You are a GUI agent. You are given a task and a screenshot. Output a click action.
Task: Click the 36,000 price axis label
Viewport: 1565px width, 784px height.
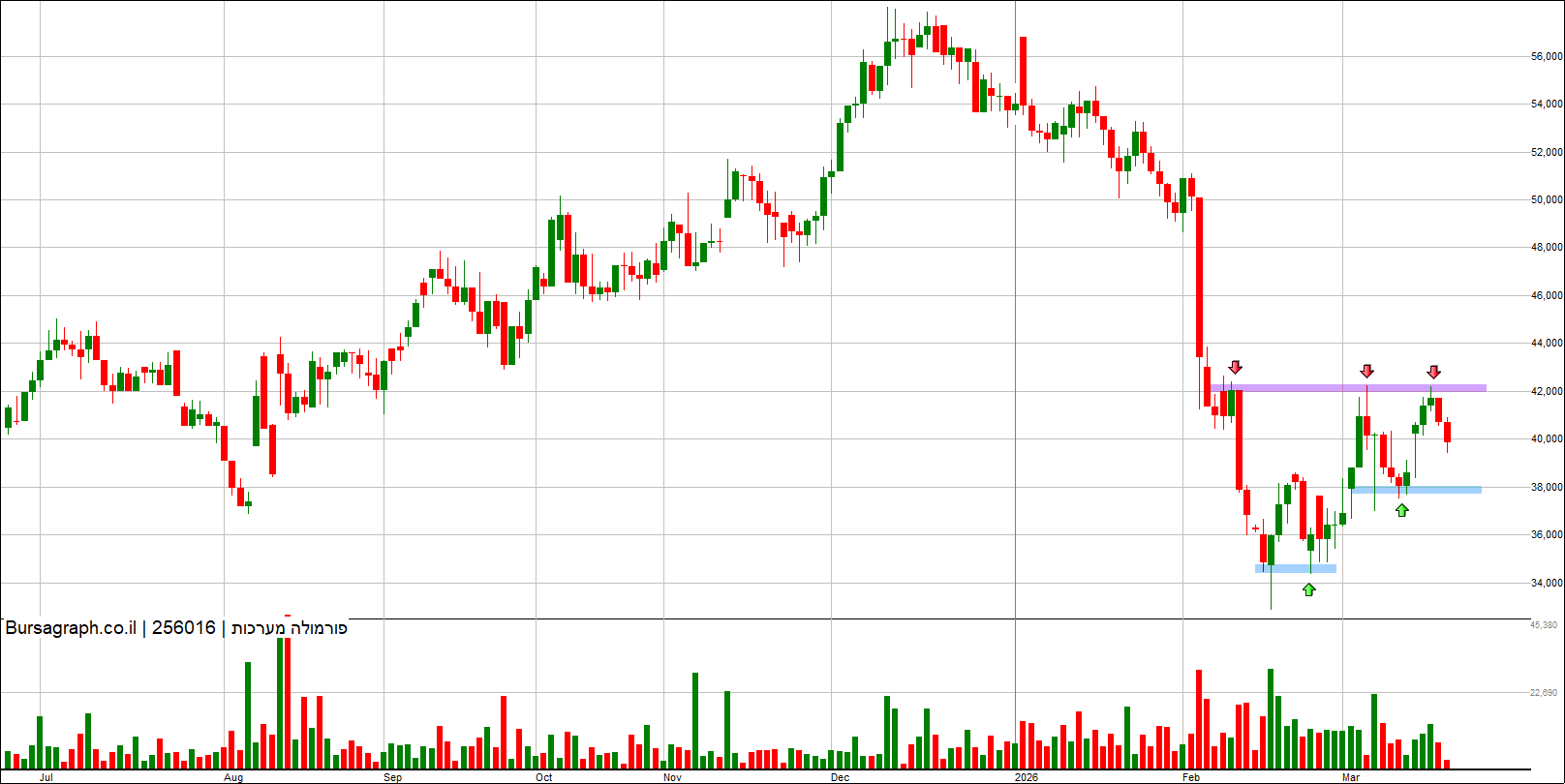coord(1547,534)
